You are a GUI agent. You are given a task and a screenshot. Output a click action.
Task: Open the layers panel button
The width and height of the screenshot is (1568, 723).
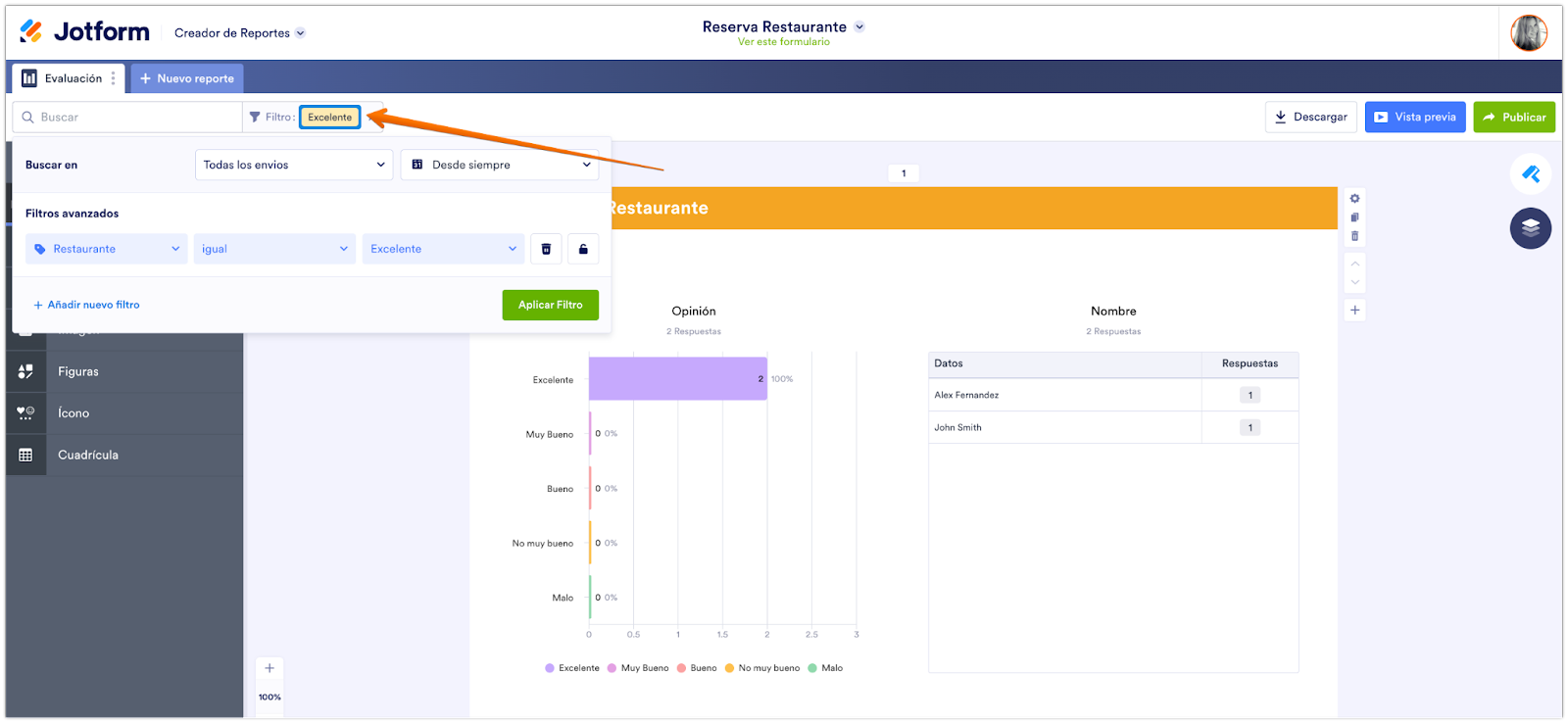[x=1530, y=228]
